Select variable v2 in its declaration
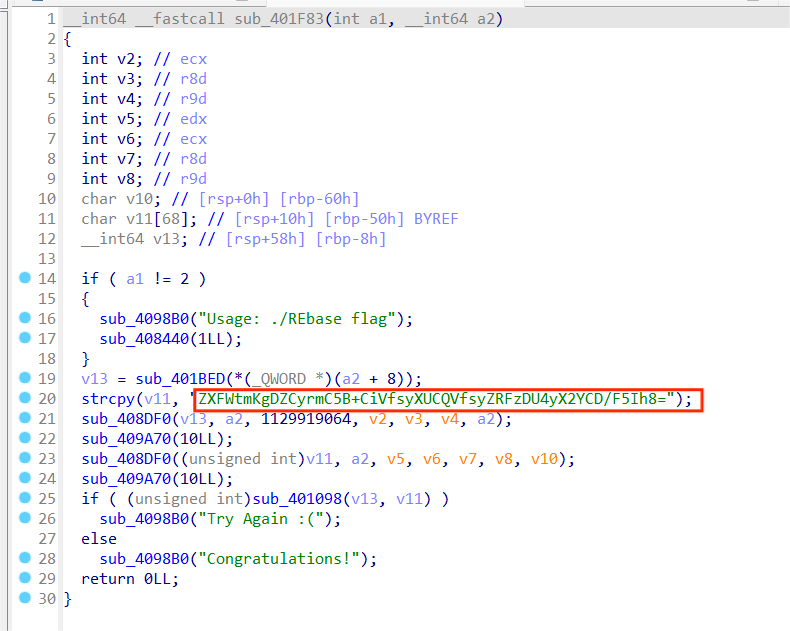The height and width of the screenshot is (631, 790). point(126,59)
